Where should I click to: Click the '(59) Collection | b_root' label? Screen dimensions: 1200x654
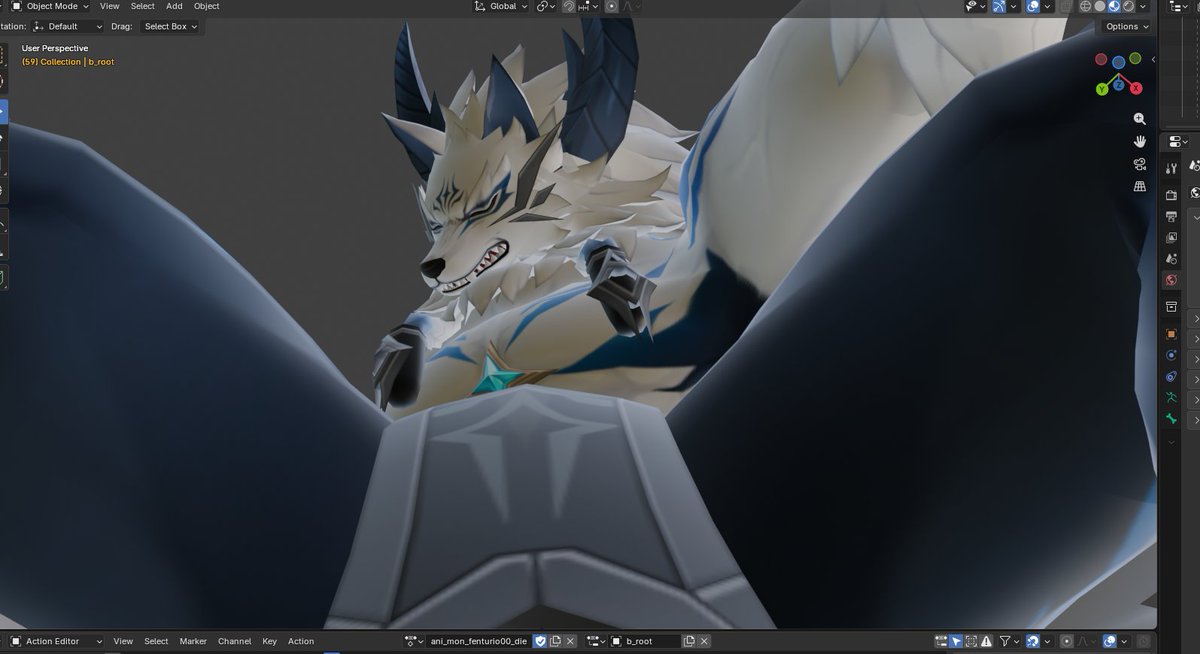[68, 62]
